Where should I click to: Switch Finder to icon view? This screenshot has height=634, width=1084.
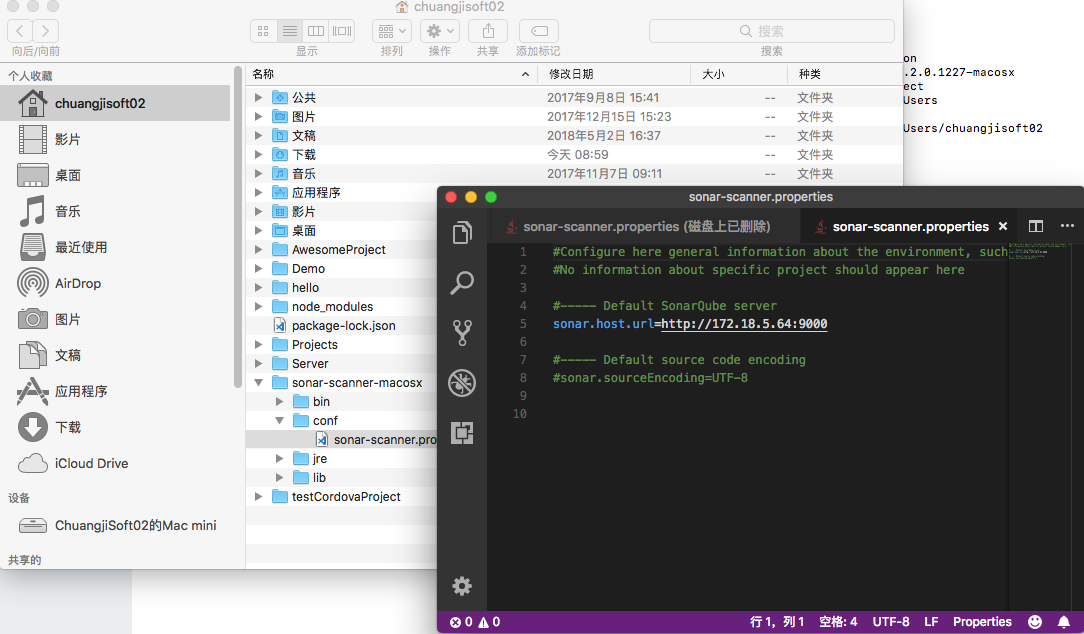(x=263, y=31)
